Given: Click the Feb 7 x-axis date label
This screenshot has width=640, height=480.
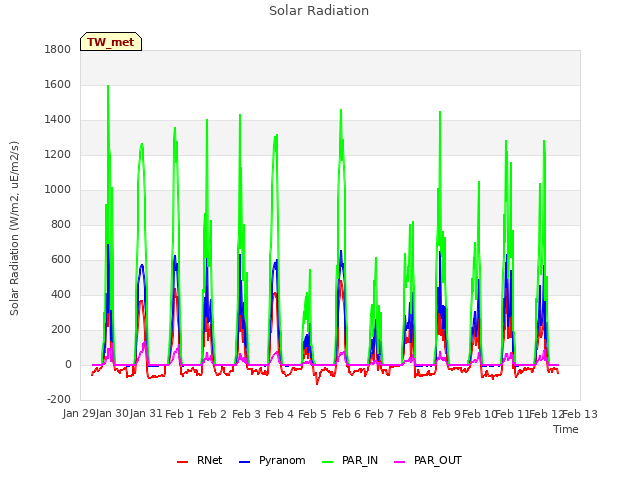Looking at the screenshot, I should [x=379, y=414].
